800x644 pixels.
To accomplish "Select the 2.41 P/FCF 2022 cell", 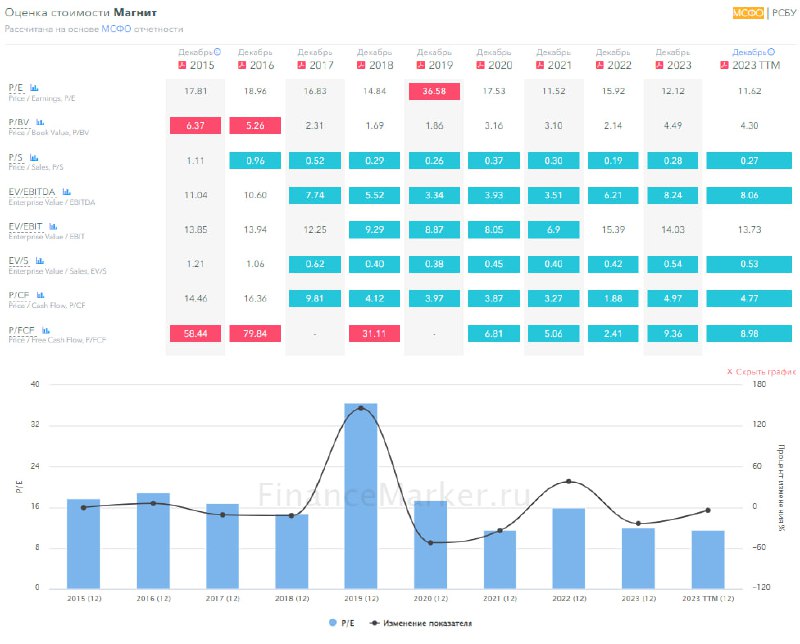I will coord(613,333).
